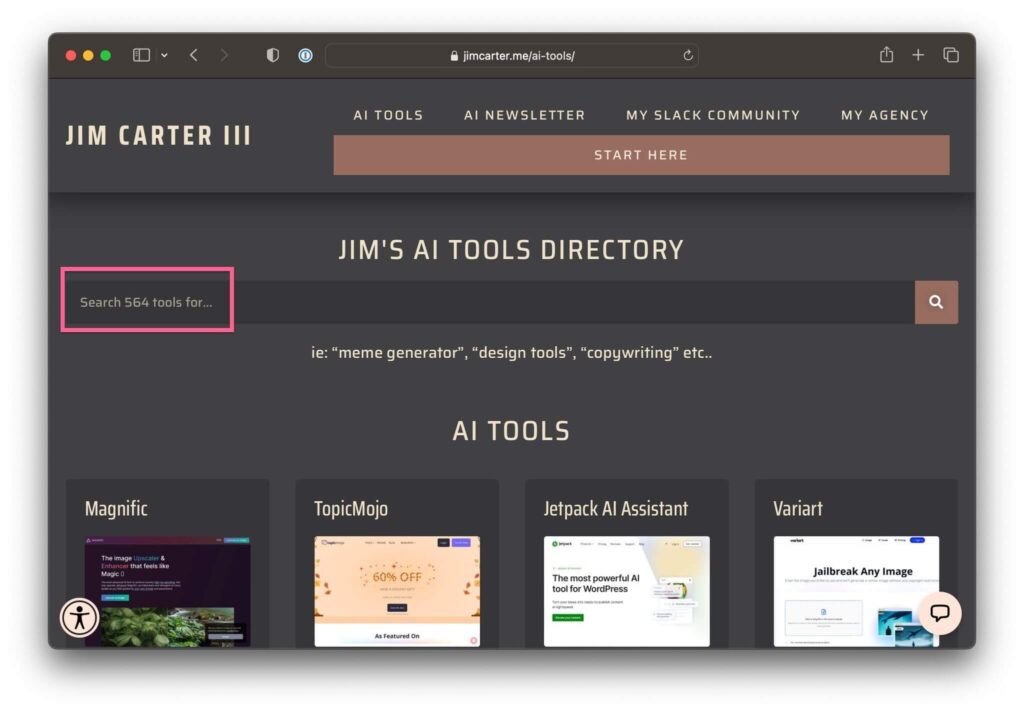Reload the page using refresh icon
Image resolution: width=1024 pixels, height=713 pixels.
(x=688, y=56)
